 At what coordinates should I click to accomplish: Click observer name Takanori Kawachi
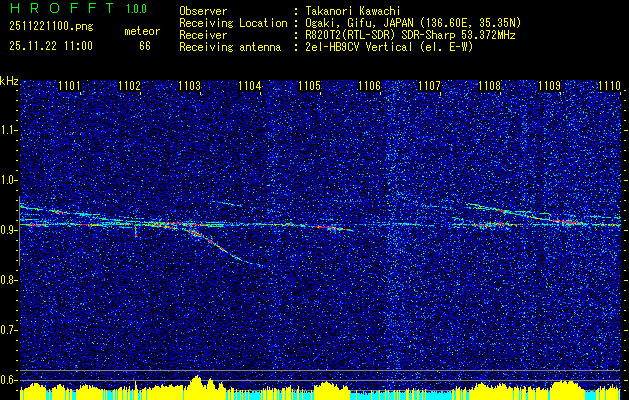point(352,11)
